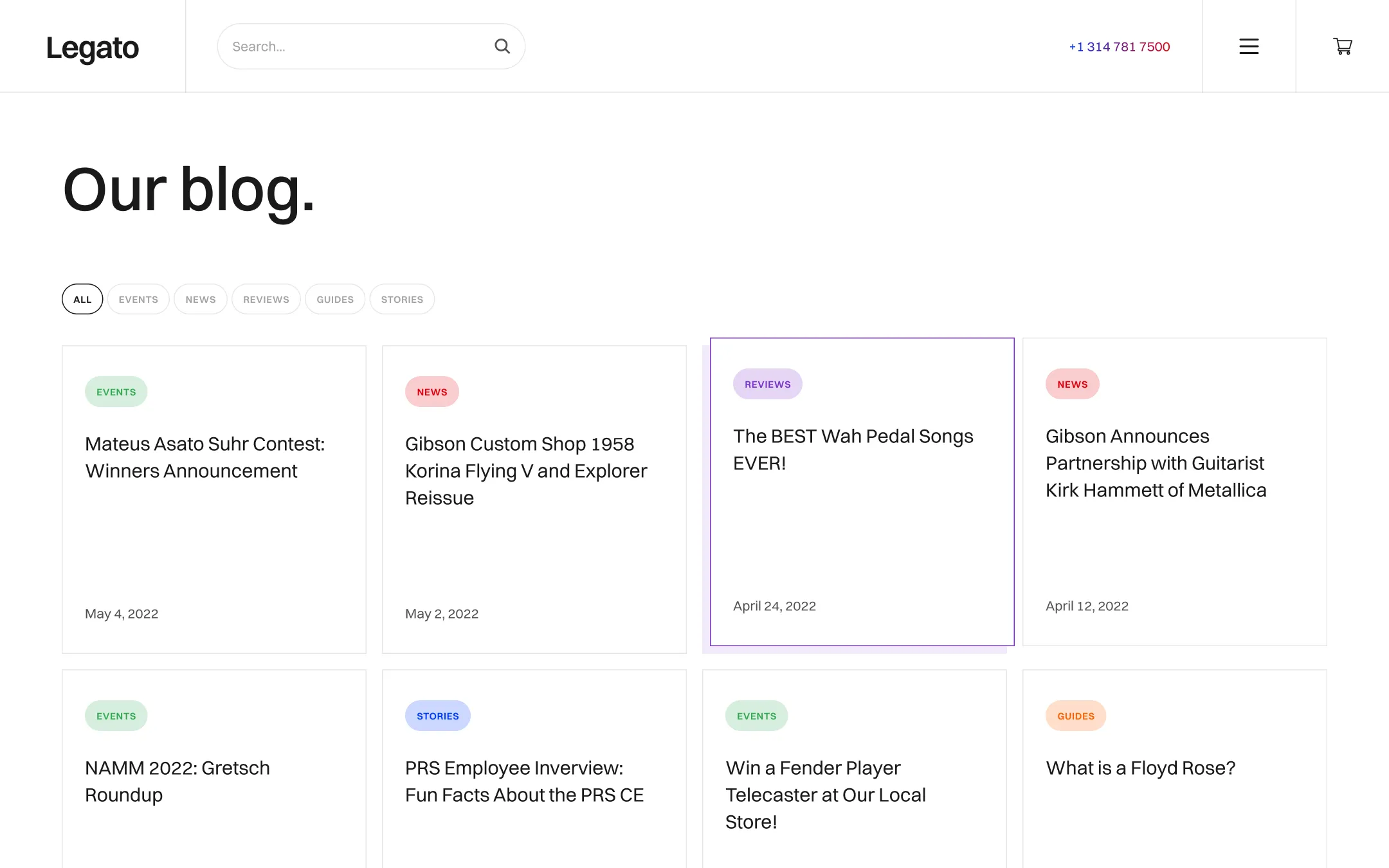Click inside the Search field
This screenshot has width=1389, height=868.
(x=354, y=46)
